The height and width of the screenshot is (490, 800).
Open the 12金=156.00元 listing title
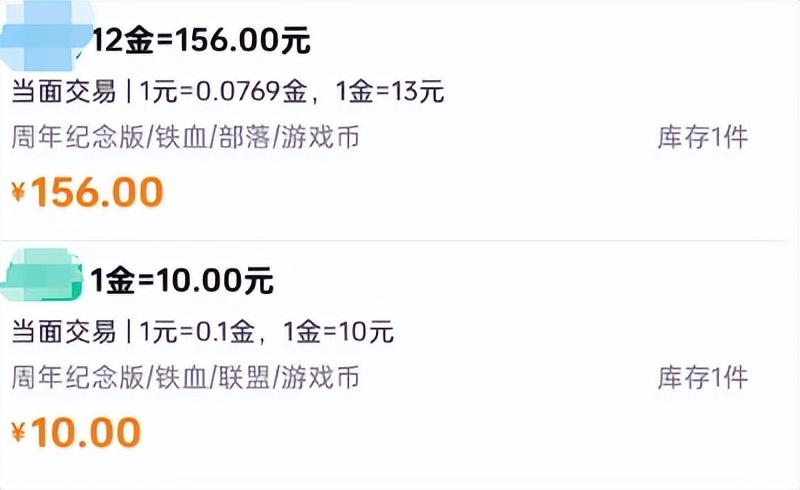(x=201, y=41)
